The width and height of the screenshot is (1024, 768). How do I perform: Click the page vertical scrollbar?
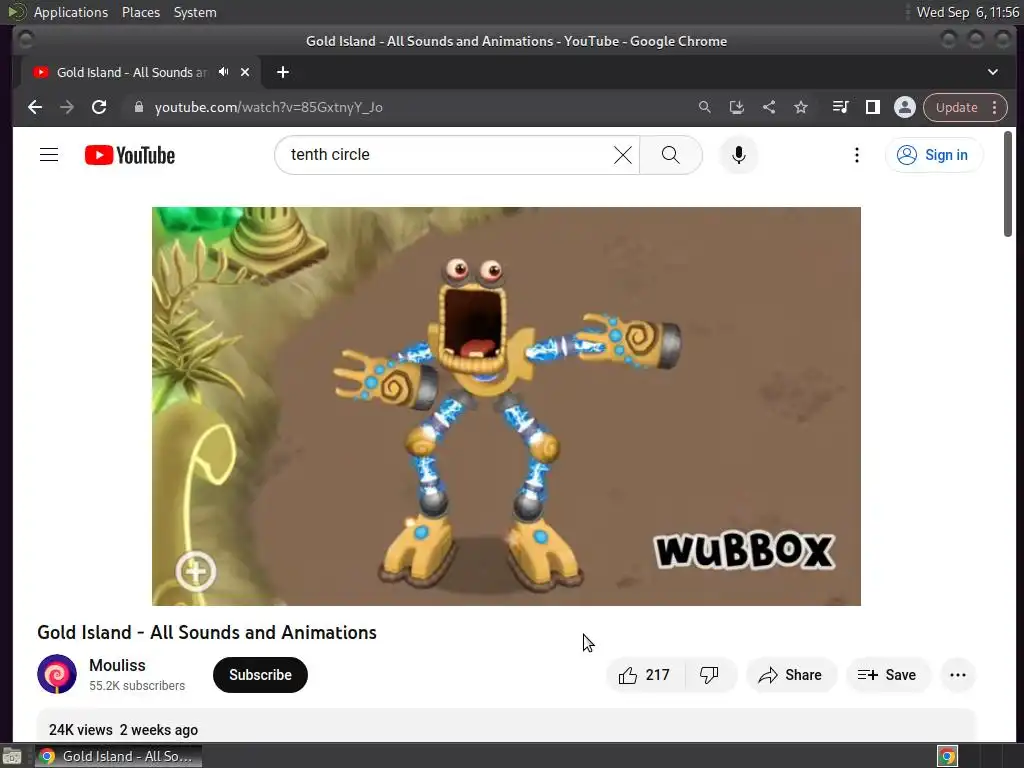coord(1008,184)
